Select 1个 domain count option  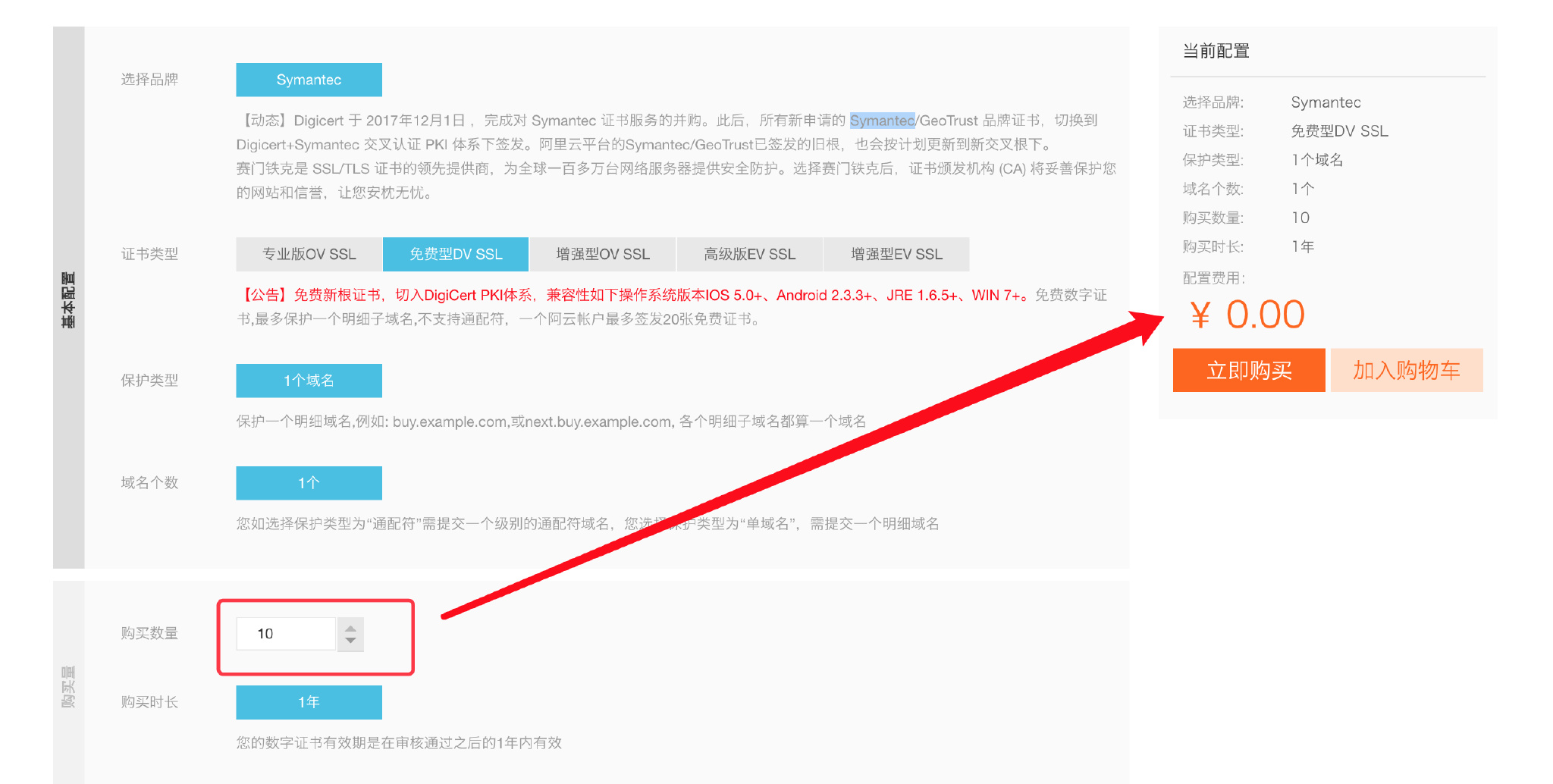tap(309, 483)
